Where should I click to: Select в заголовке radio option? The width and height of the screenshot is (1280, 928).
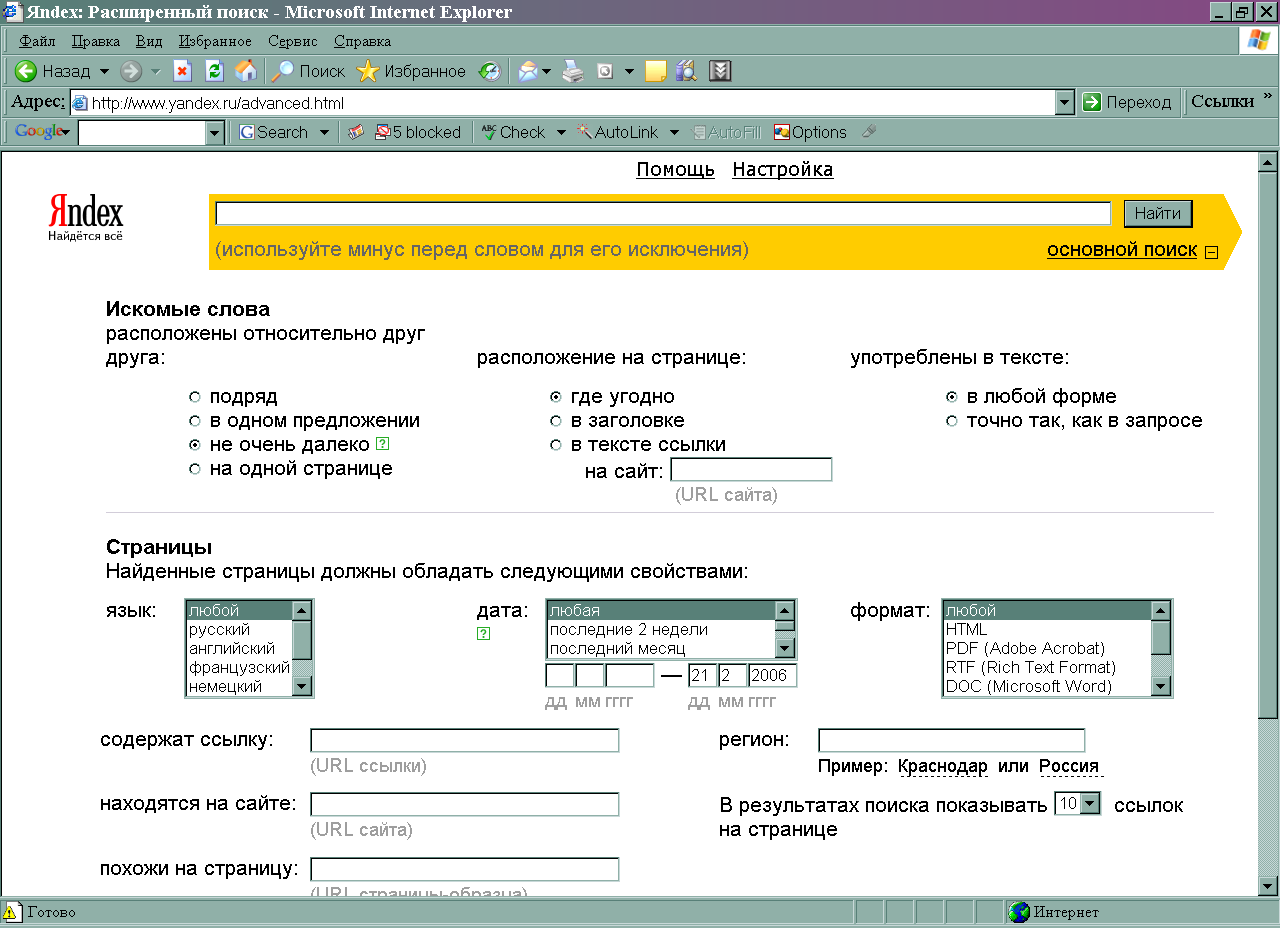[x=556, y=421]
